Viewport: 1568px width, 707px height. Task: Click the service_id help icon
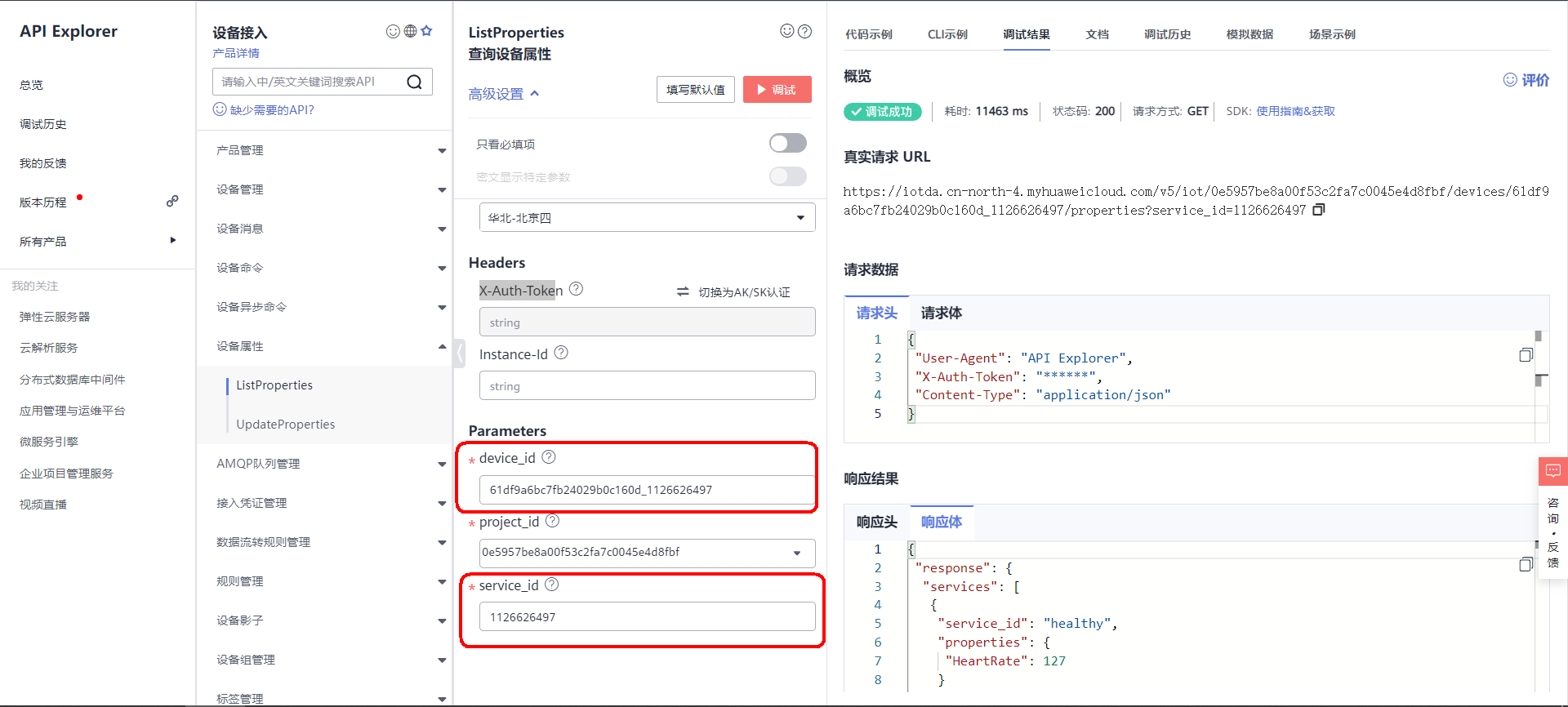click(x=551, y=585)
